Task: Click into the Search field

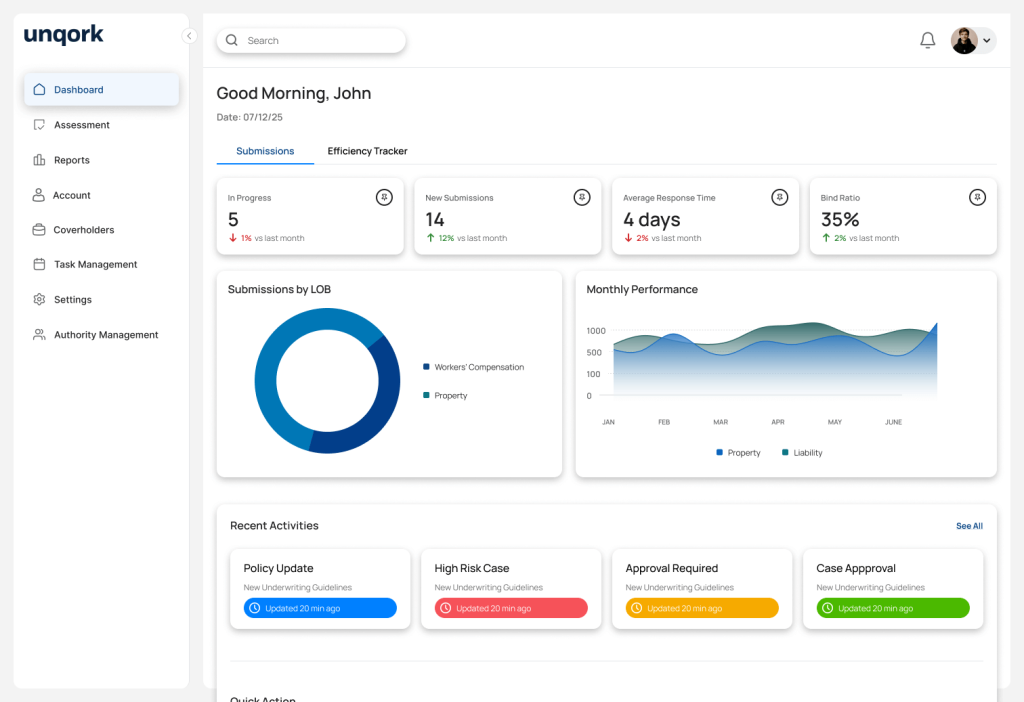Action: coord(320,41)
